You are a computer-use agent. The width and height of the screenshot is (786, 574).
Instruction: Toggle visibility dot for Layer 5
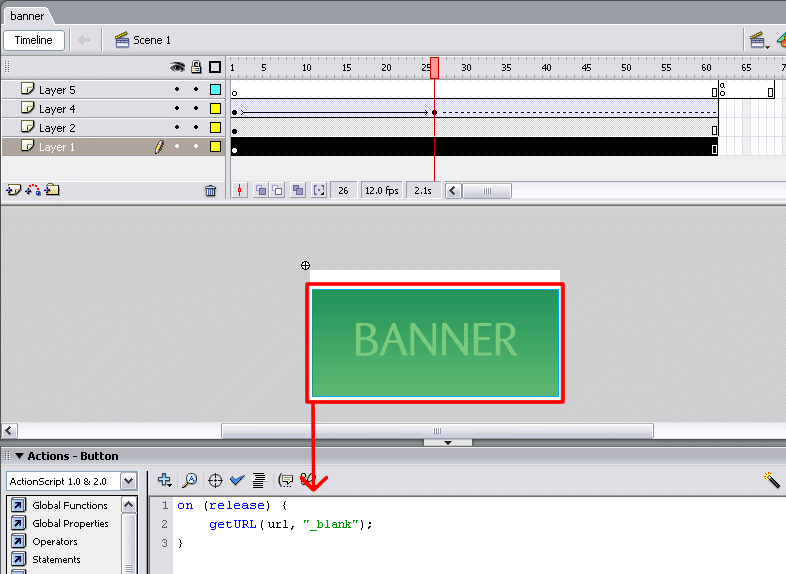click(x=177, y=90)
